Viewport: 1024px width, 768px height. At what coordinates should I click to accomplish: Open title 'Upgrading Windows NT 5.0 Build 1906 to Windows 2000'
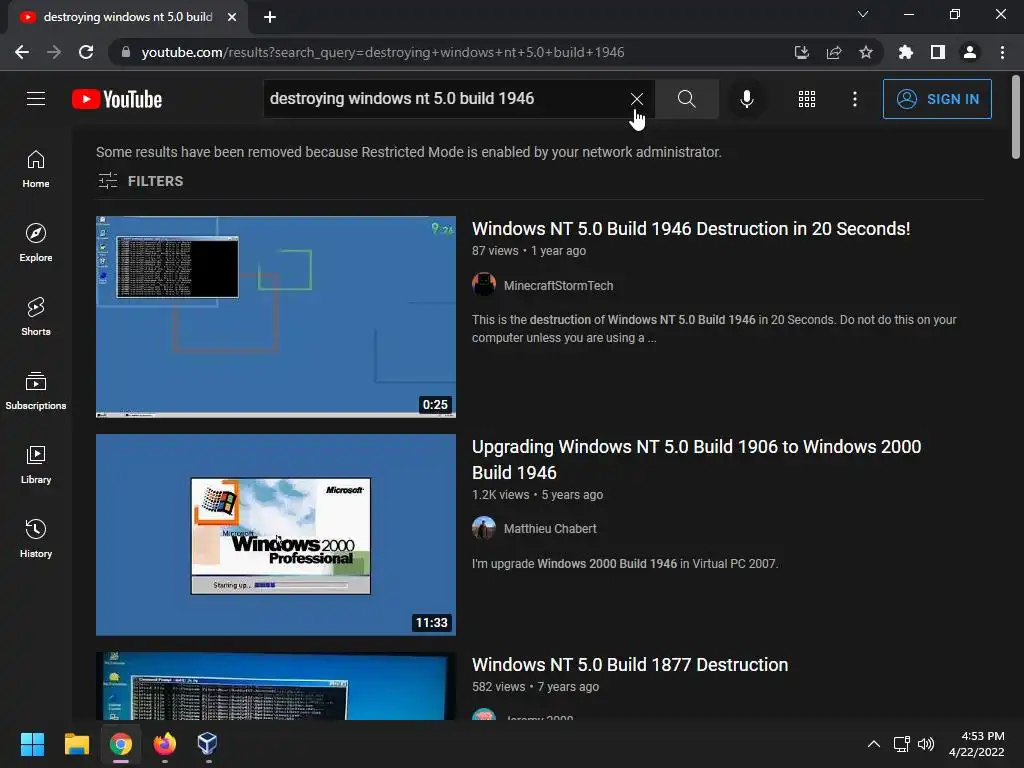(697, 459)
